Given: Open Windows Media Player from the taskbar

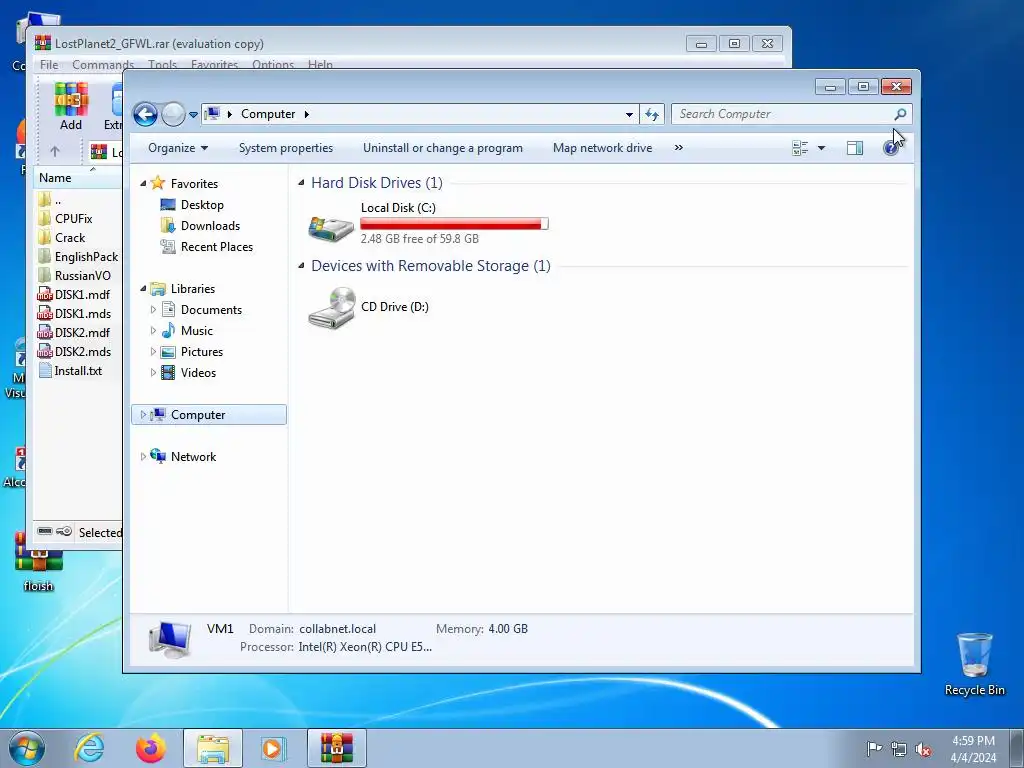Looking at the screenshot, I should (272, 748).
